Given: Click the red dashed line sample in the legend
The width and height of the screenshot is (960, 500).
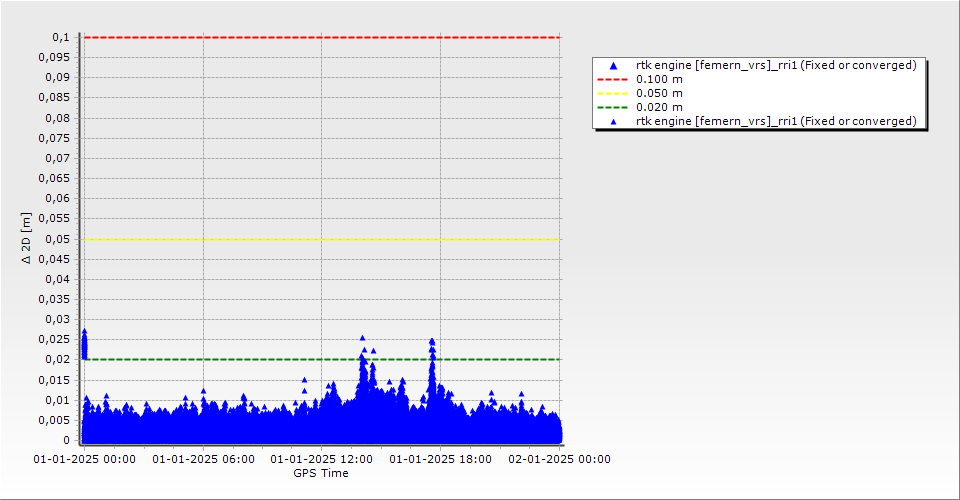Looking at the screenshot, I should [613, 79].
